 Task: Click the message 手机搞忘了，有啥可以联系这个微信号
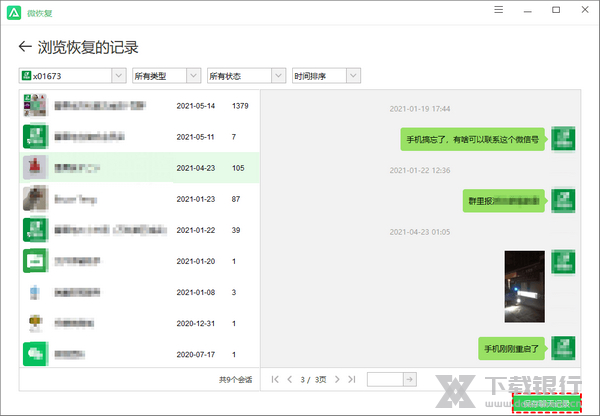coord(473,139)
